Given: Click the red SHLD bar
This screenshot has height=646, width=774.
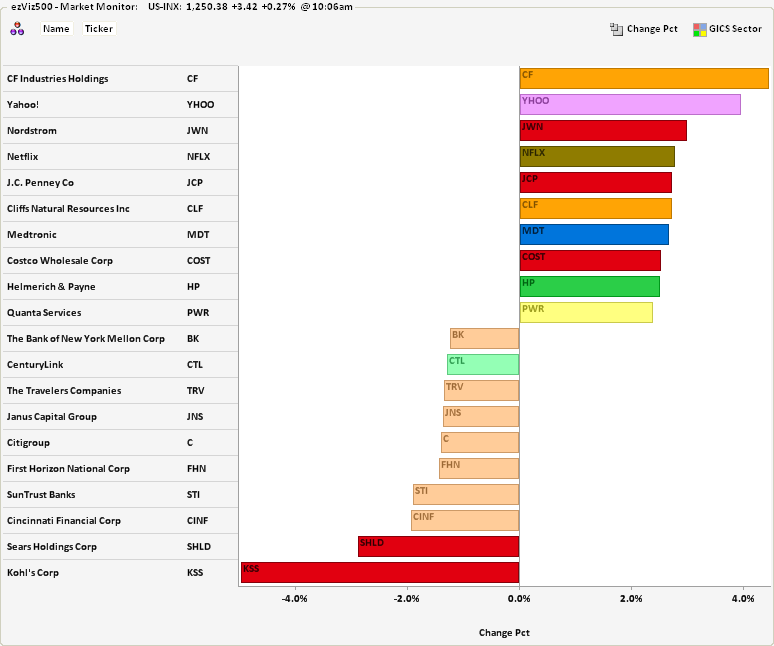Looking at the screenshot, I should (438, 546).
